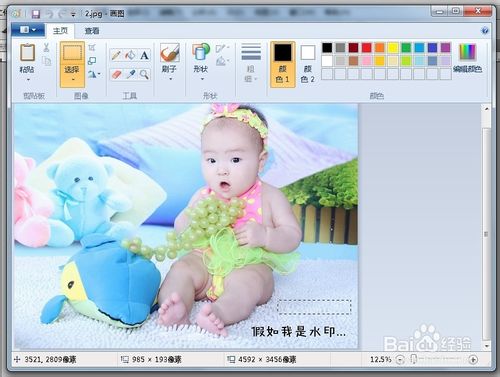Pick the red color swatch

coord(366,48)
